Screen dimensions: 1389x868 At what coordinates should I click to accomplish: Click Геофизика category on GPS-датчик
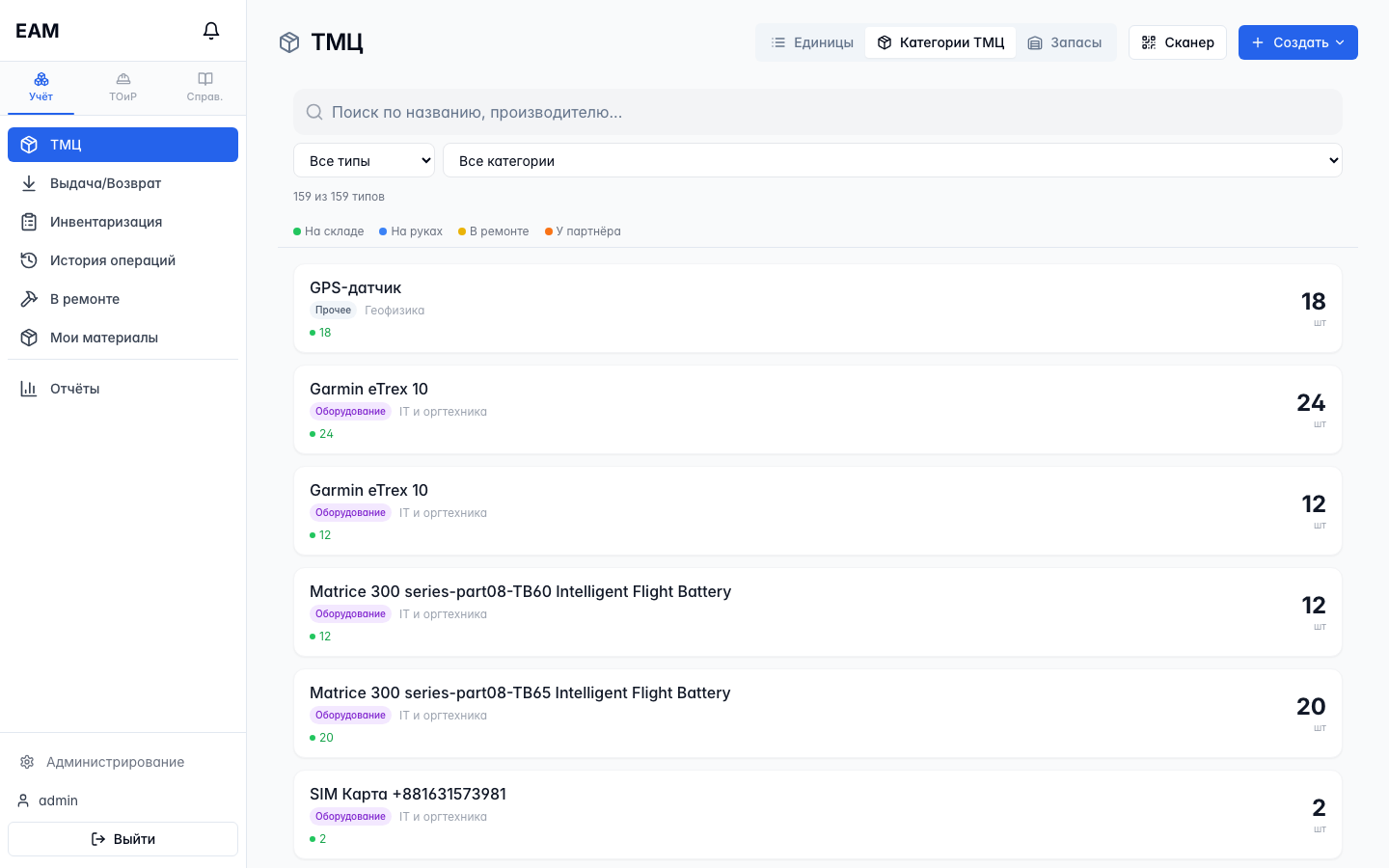(x=395, y=311)
